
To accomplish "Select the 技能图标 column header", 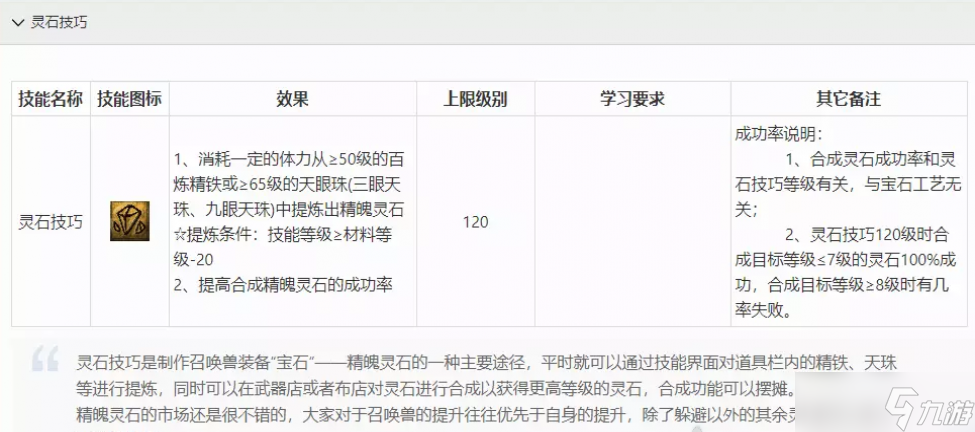I will (129, 99).
